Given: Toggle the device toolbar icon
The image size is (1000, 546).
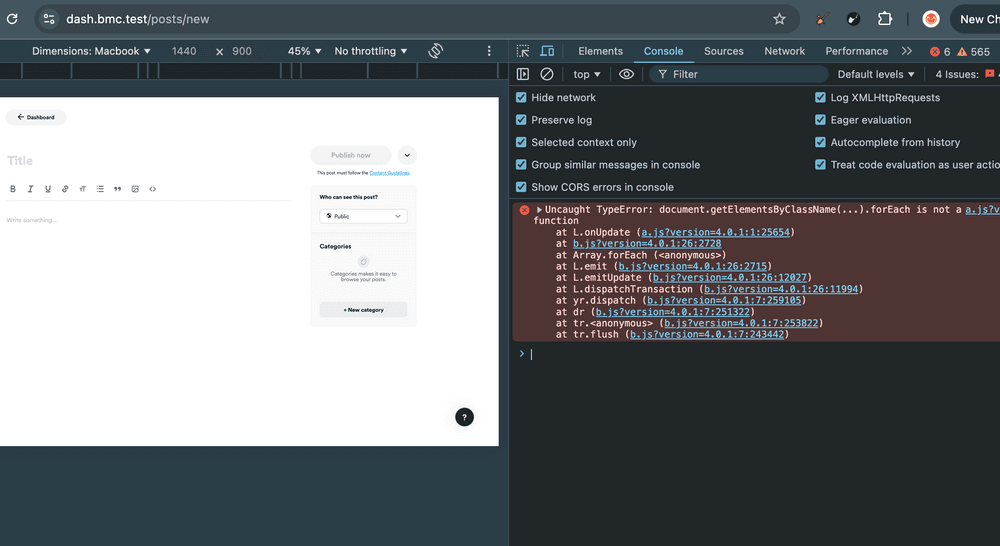Looking at the screenshot, I should [547, 51].
